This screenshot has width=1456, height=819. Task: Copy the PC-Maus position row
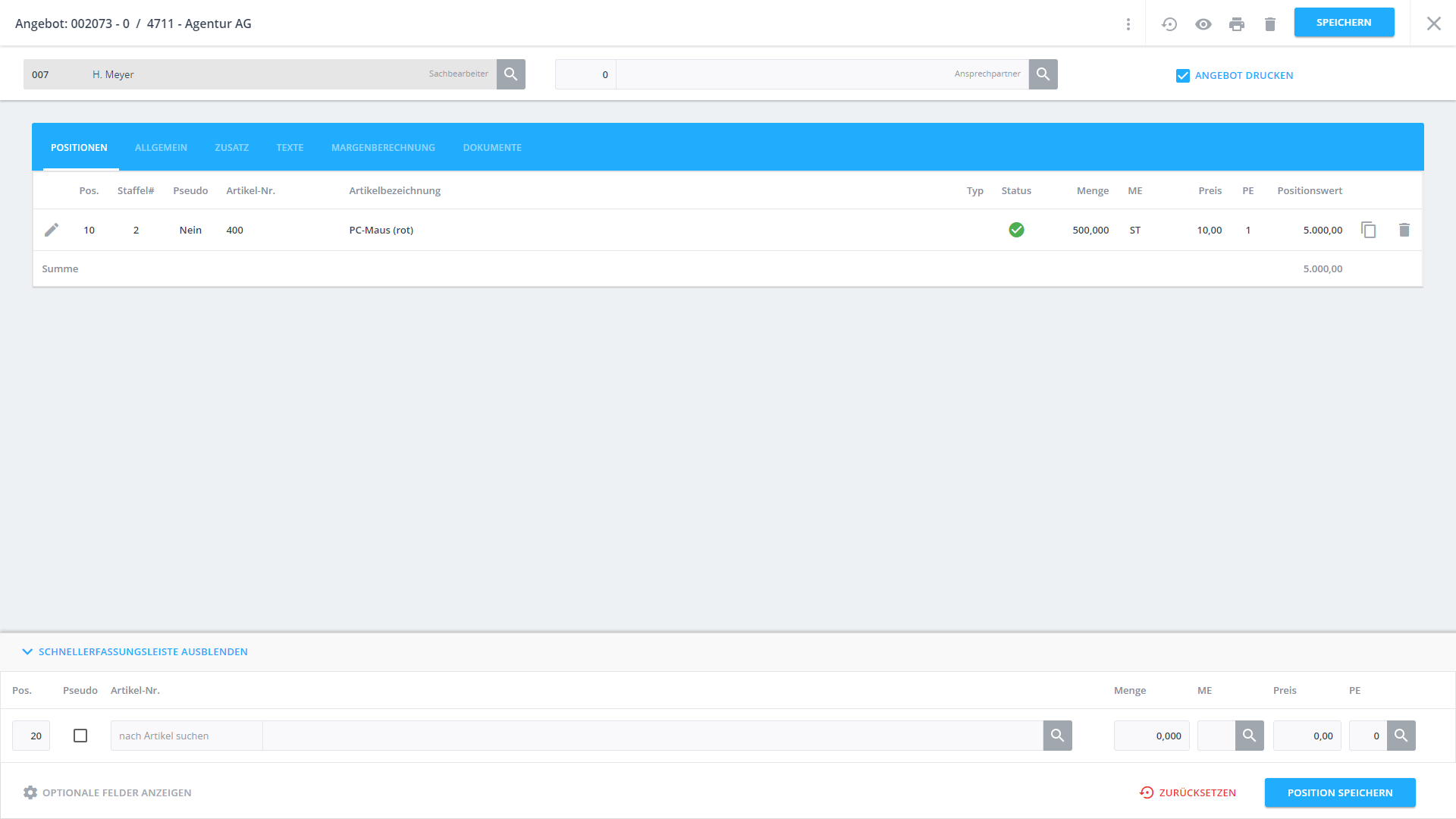[x=1368, y=230]
